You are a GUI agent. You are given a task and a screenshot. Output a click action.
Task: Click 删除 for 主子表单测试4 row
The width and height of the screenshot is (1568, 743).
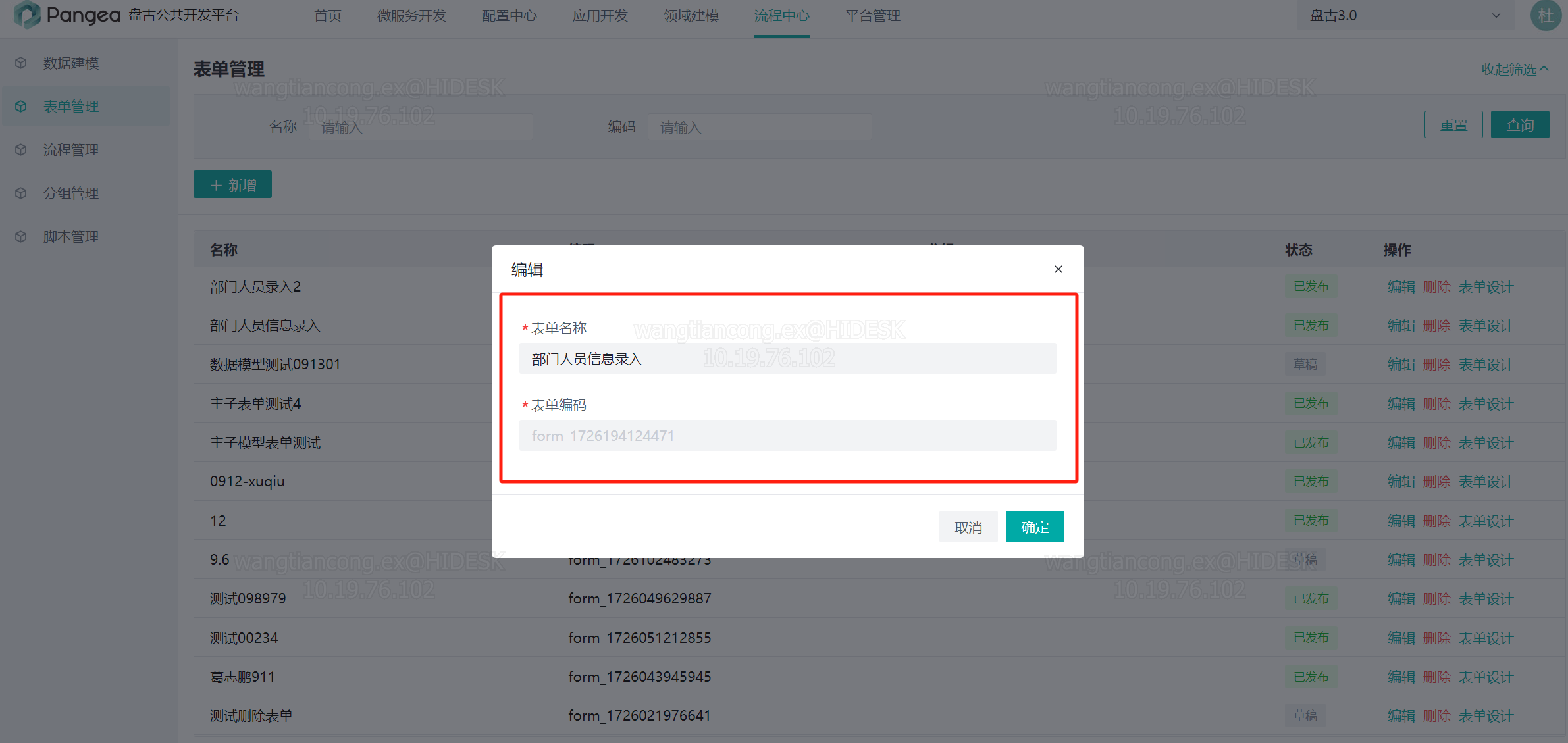click(x=1437, y=404)
